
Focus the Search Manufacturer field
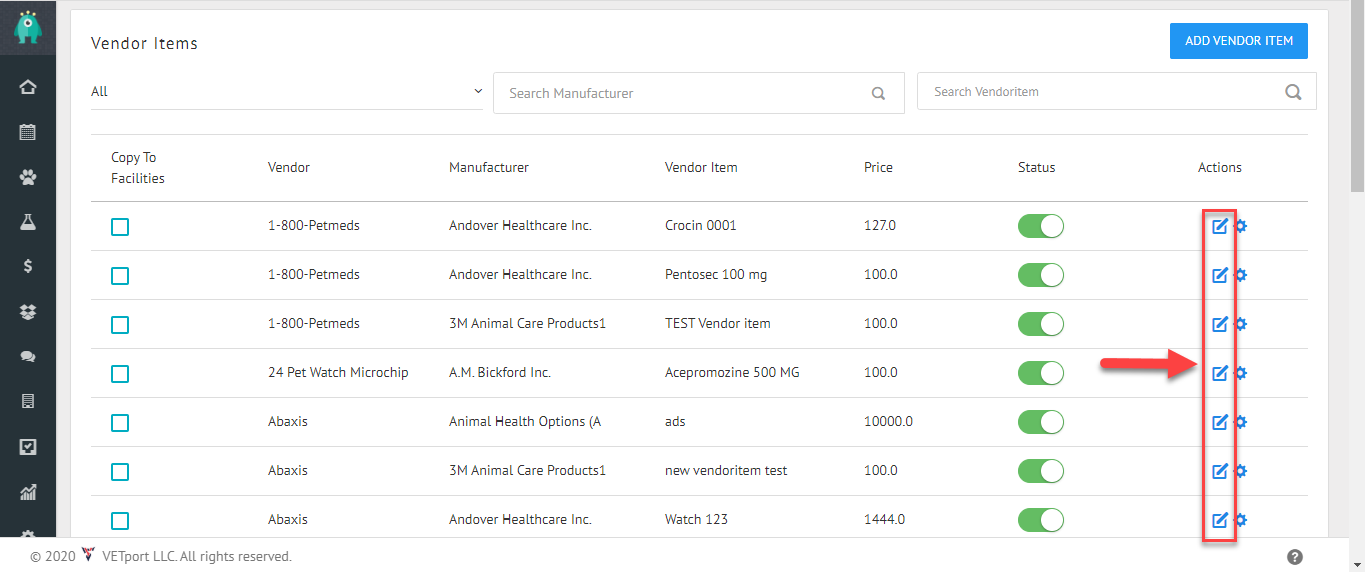pos(698,93)
